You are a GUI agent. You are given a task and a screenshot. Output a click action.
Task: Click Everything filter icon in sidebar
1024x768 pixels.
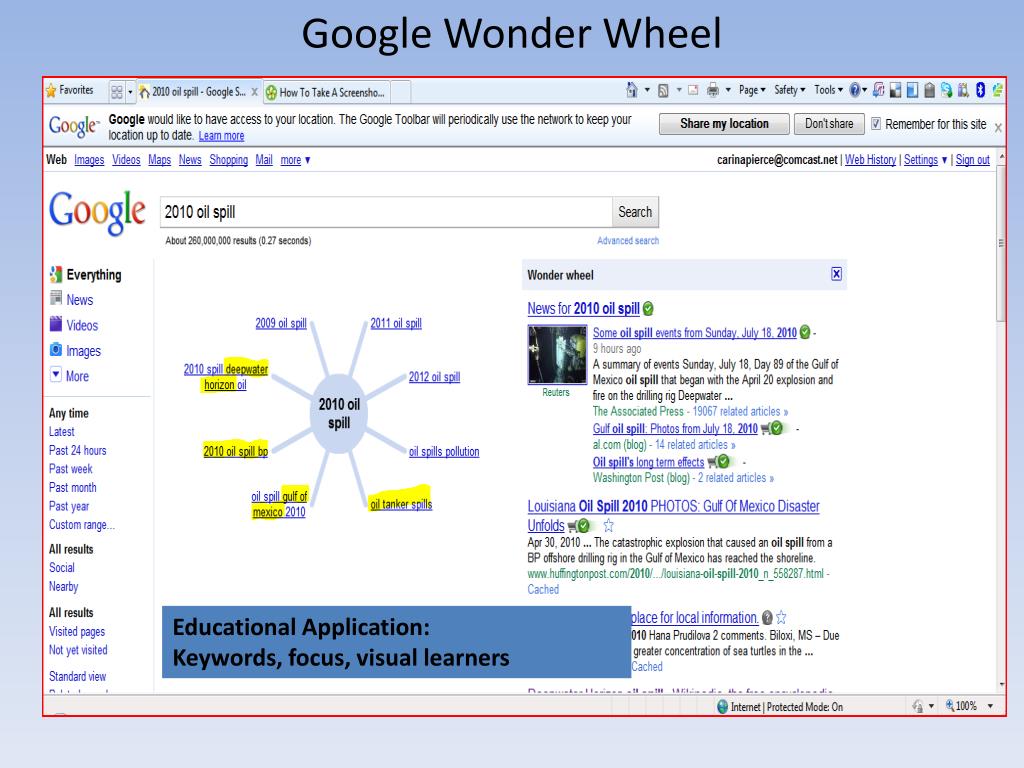click(56, 275)
